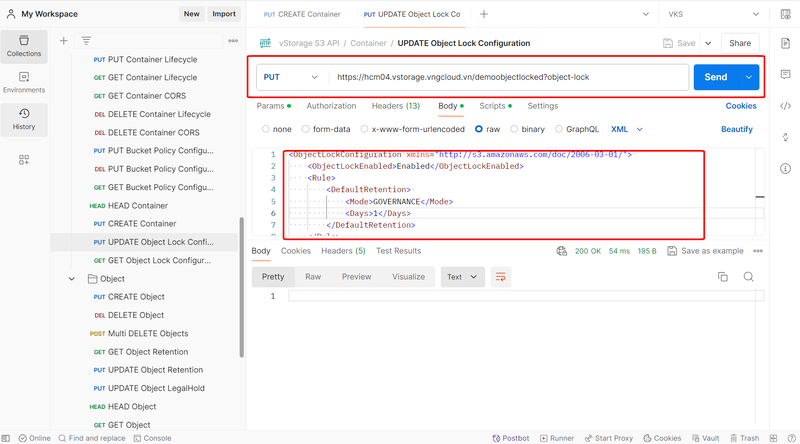Click the plus icon to add new tab
The image size is (800, 444).
[x=484, y=14]
